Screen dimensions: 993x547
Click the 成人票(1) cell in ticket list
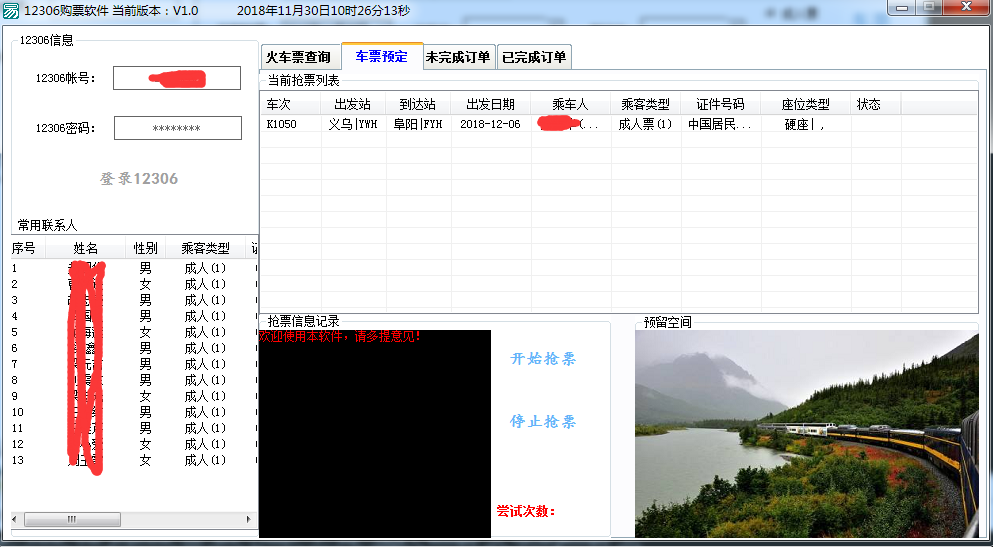(x=645, y=124)
